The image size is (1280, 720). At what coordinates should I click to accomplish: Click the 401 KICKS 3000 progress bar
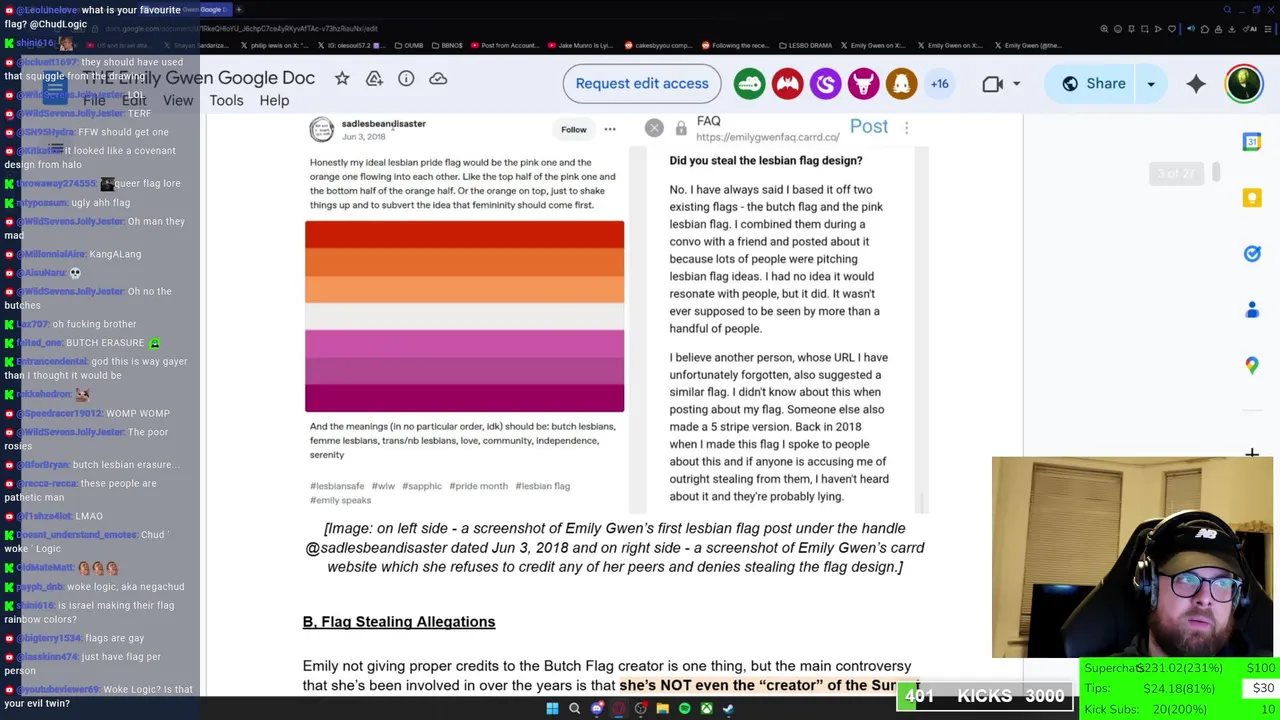tap(984, 696)
